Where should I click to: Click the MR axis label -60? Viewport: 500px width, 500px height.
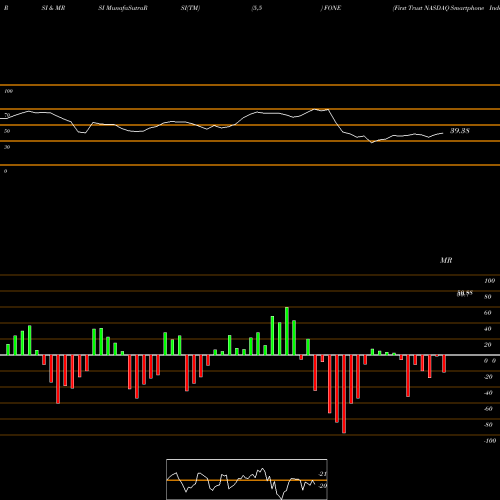(488, 409)
